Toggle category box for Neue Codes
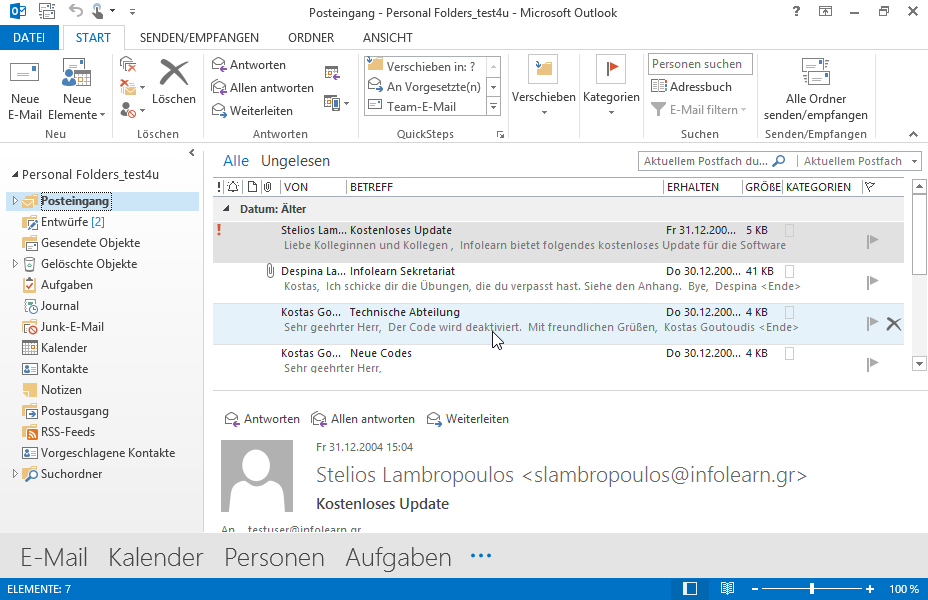Screen dimensions: 928x600 click(x=789, y=353)
